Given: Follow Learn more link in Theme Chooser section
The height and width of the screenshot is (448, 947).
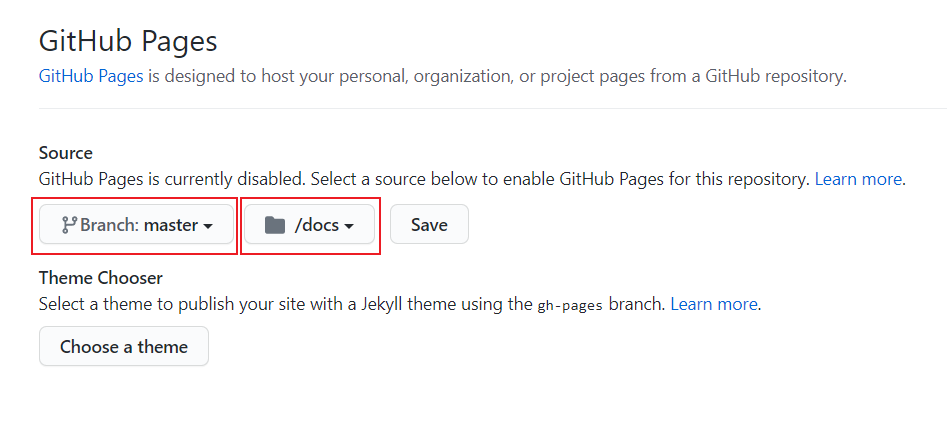Looking at the screenshot, I should 714,304.
